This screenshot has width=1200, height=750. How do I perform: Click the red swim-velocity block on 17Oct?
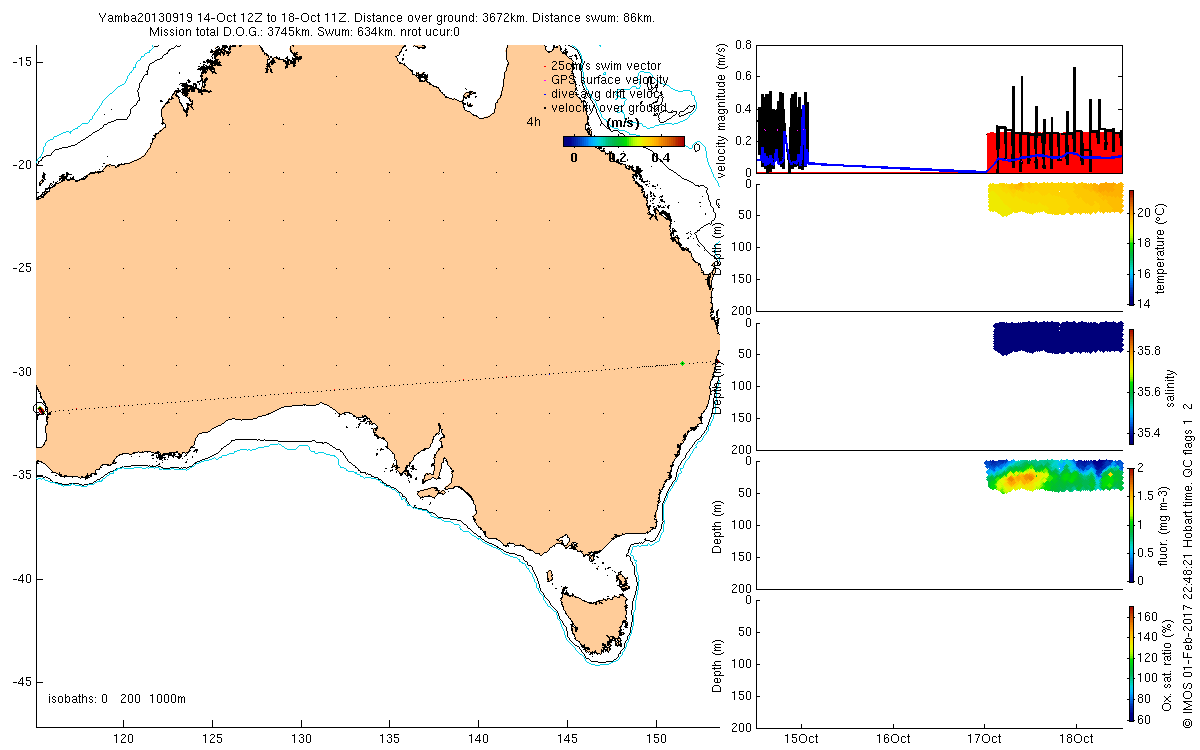[1054, 153]
